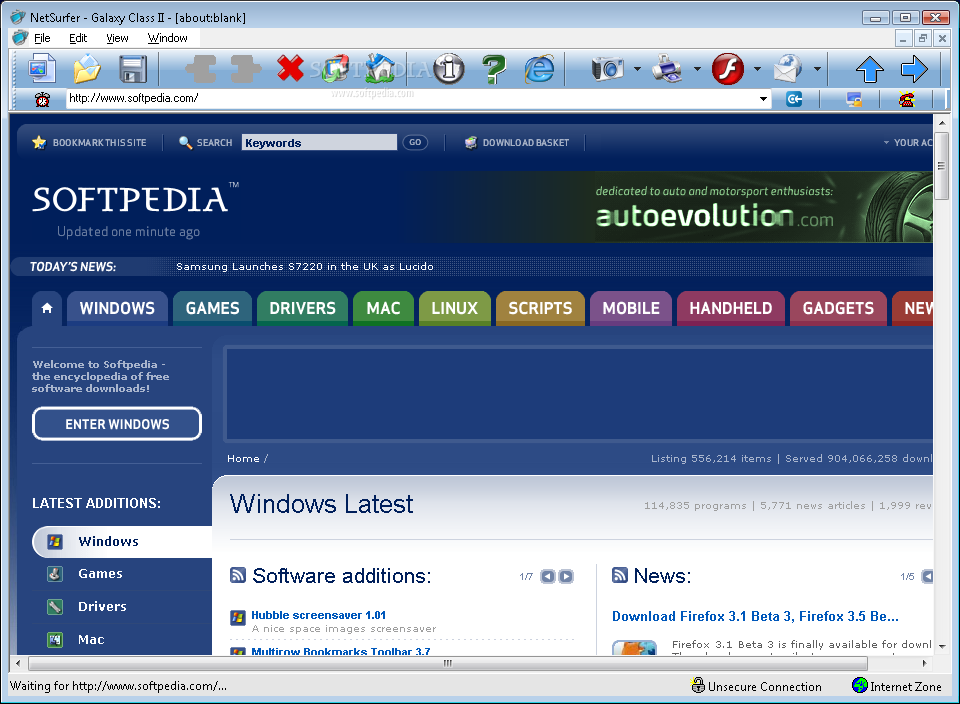Image resolution: width=960 pixels, height=704 pixels.
Task: Click the Samsung Launches S7220 news headline
Action: [x=304, y=266]
